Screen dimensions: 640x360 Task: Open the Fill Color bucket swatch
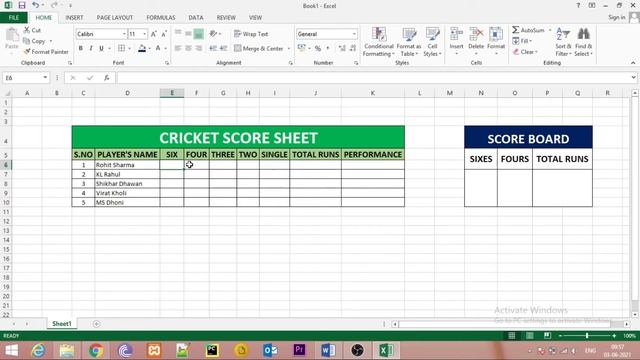point(142,48)
